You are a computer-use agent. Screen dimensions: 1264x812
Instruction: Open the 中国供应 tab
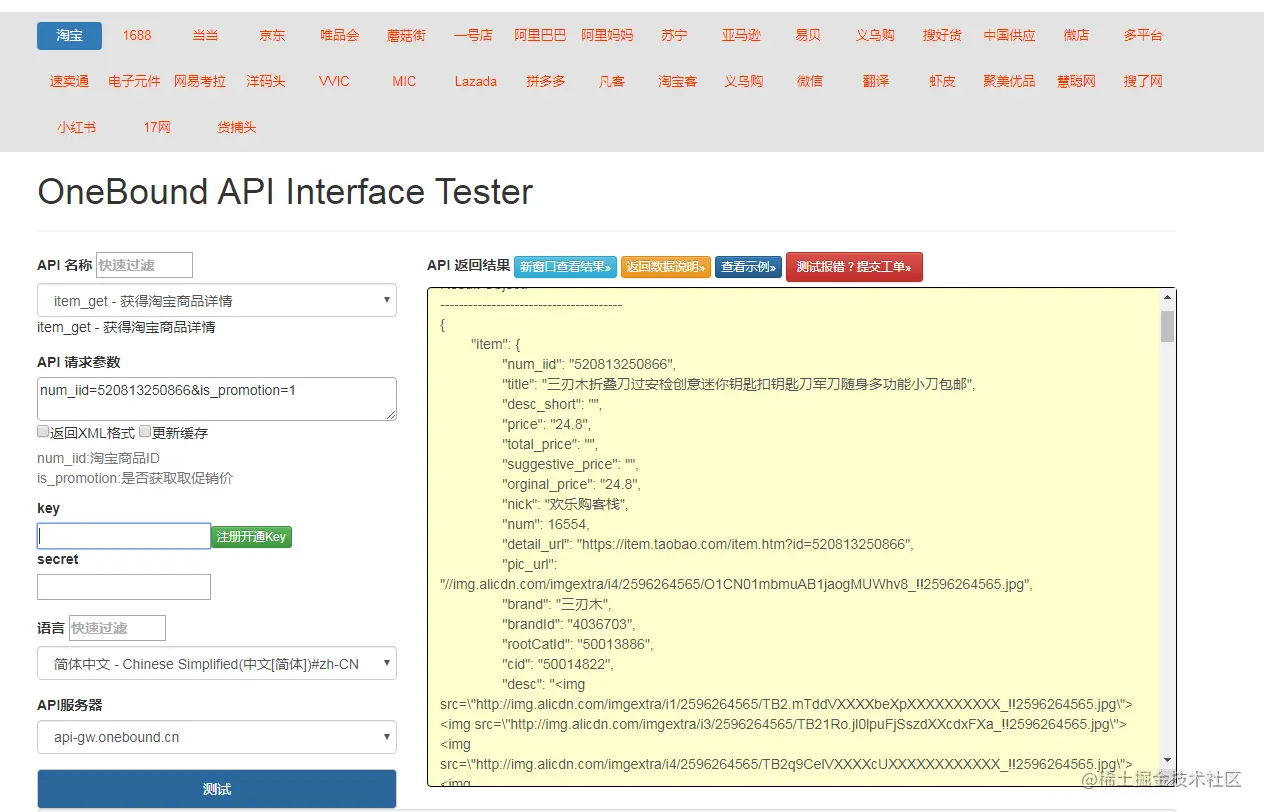pos(1009,35)
